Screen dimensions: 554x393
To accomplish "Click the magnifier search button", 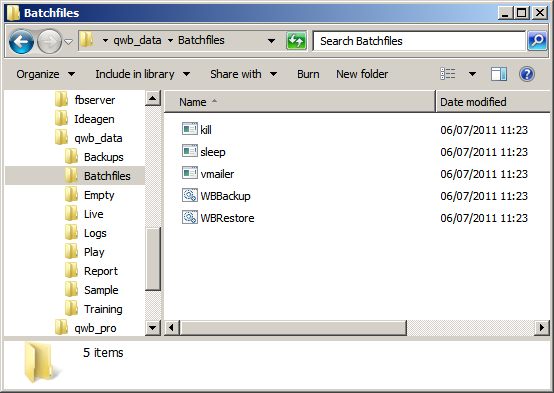I will point(537,41).
